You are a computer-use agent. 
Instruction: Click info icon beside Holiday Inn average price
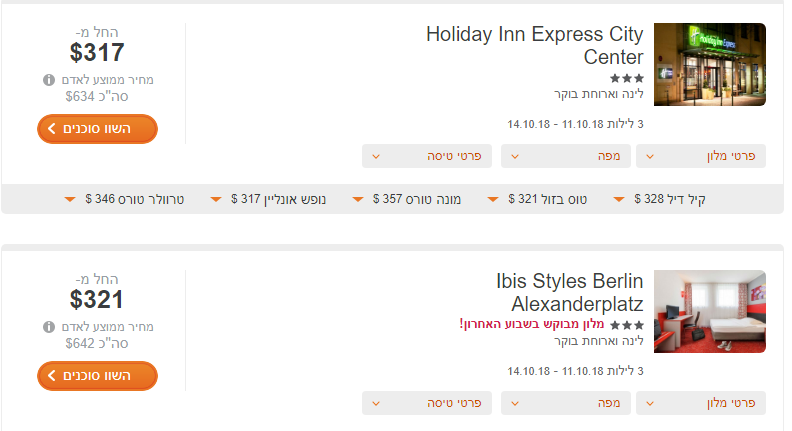tap(48, 80)
